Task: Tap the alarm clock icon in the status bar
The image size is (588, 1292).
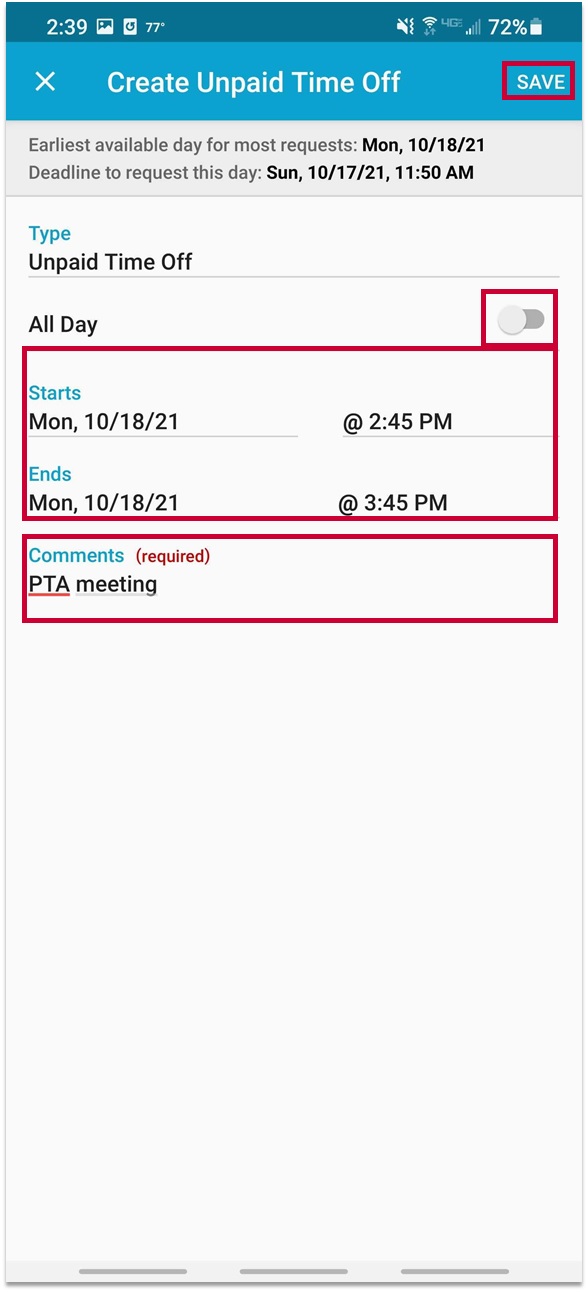Action: click(131, 27)
